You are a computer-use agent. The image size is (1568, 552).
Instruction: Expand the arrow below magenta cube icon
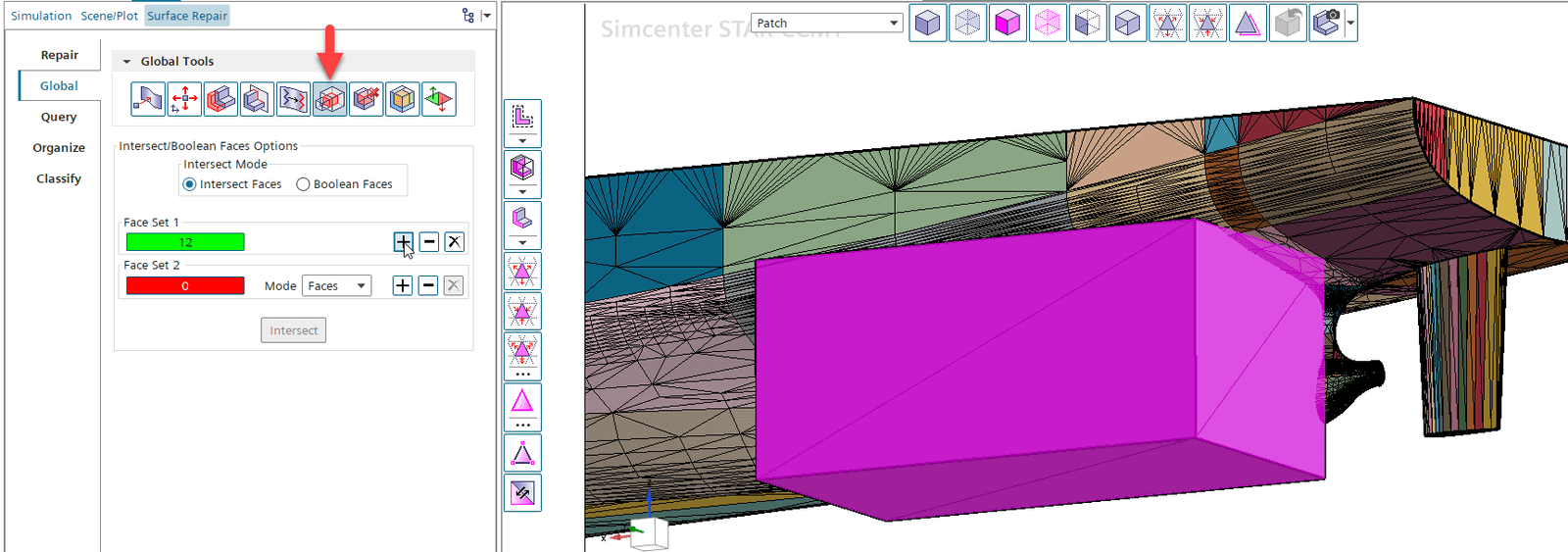(x=522, y=192)
